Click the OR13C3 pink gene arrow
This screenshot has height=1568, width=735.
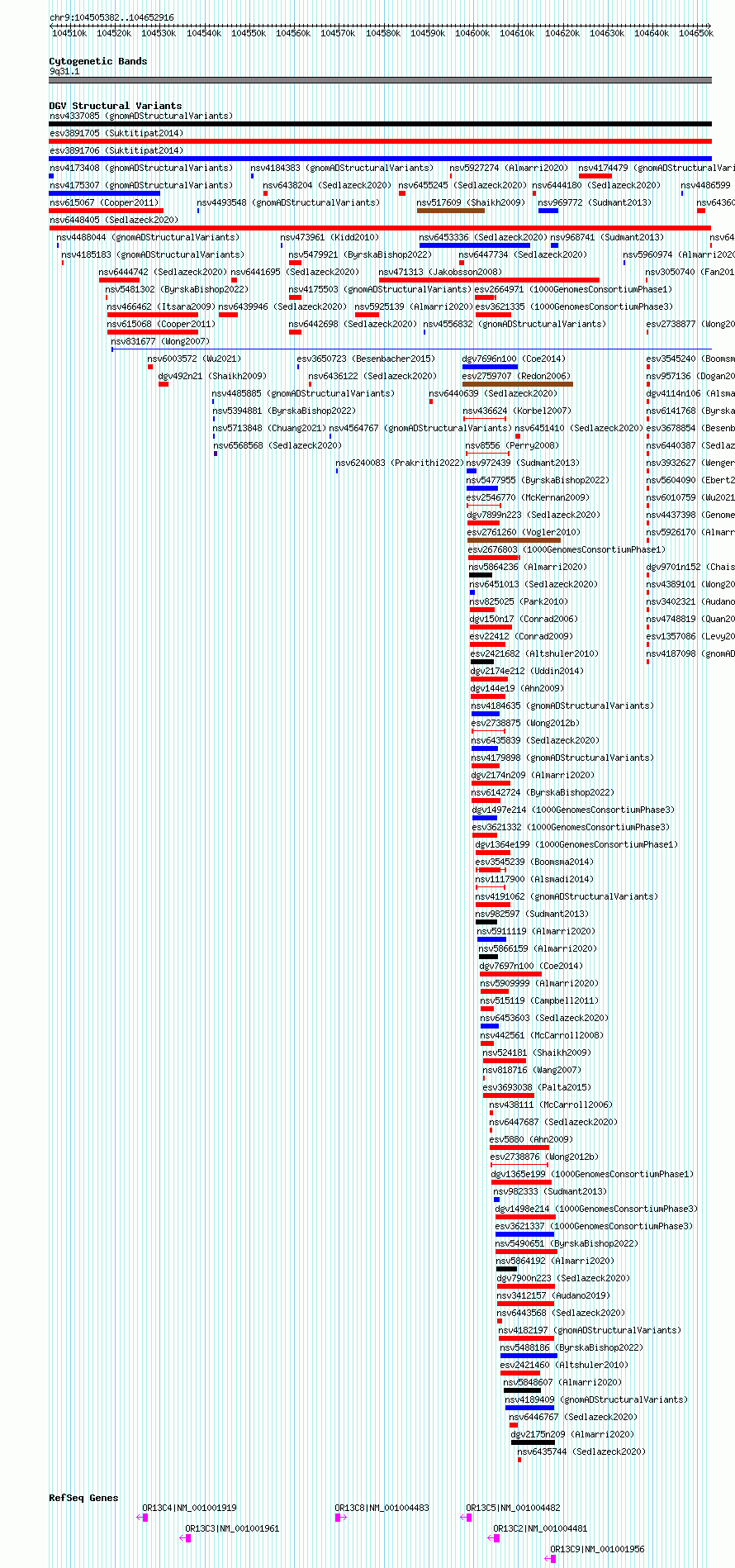tap(186, 1538)
